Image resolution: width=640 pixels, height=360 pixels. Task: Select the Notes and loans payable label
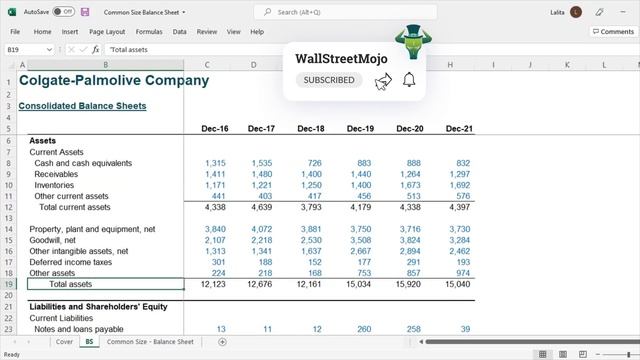pos(79,329)
